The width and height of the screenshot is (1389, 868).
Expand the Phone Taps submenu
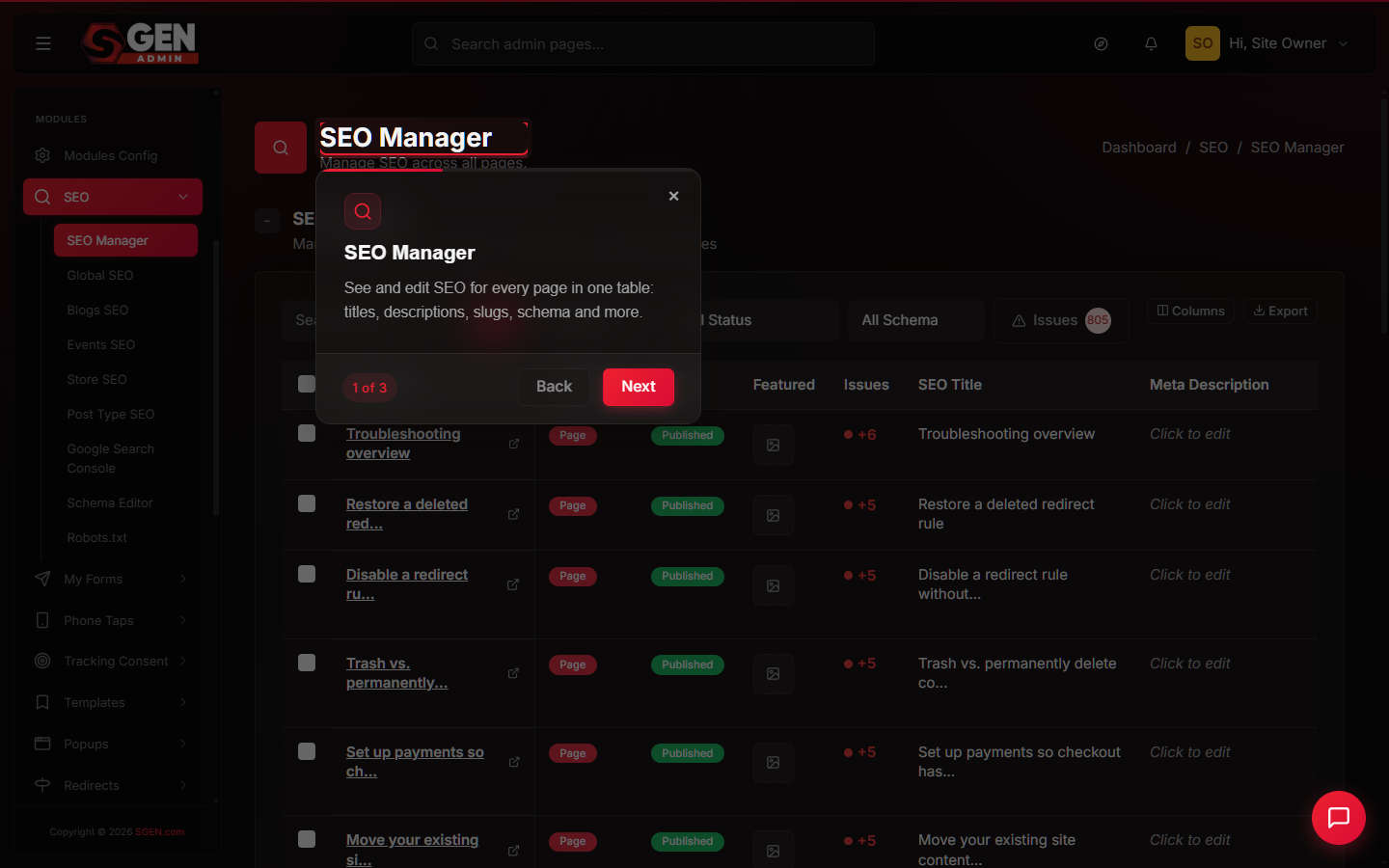pyautogui.click(x=183, y=620)
